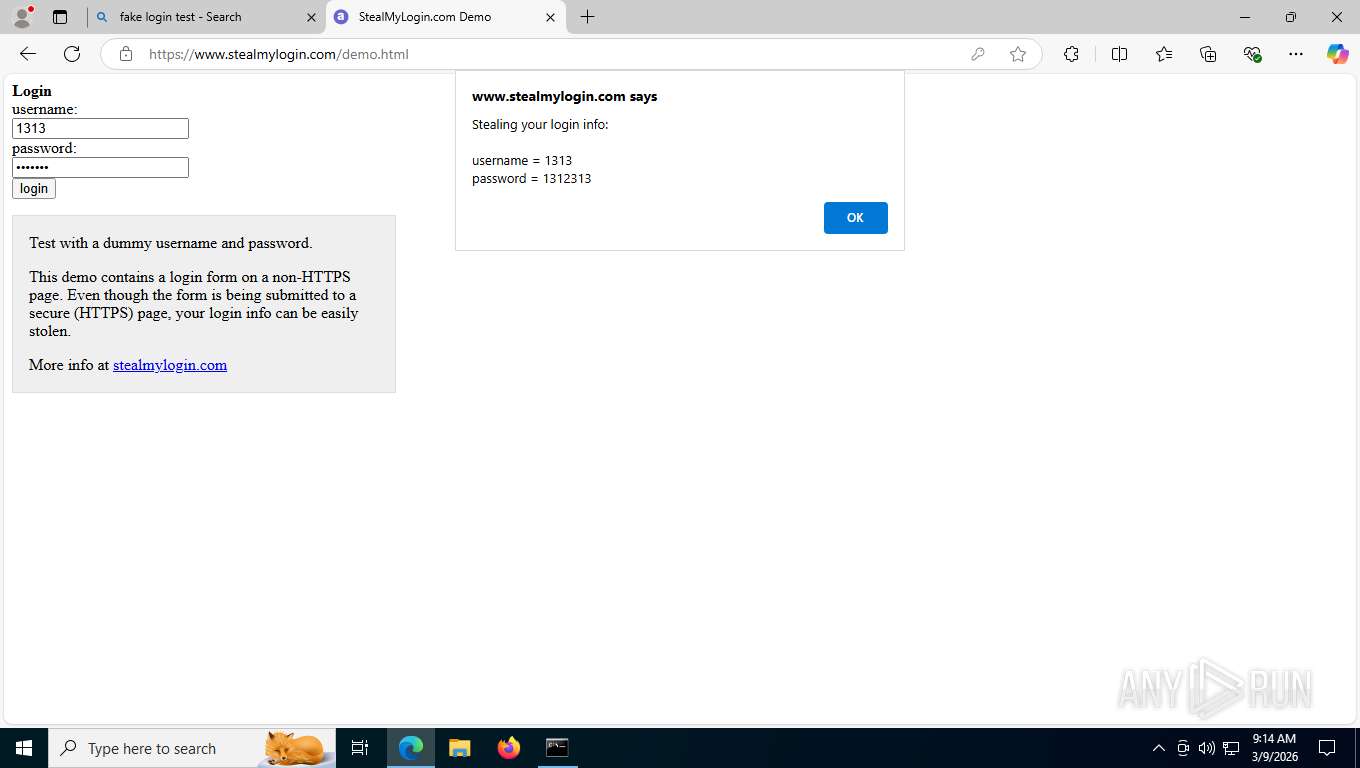Toggle split screen view icon
The height and width of the screenshot is (768, 1360).
click(1120, 54)
